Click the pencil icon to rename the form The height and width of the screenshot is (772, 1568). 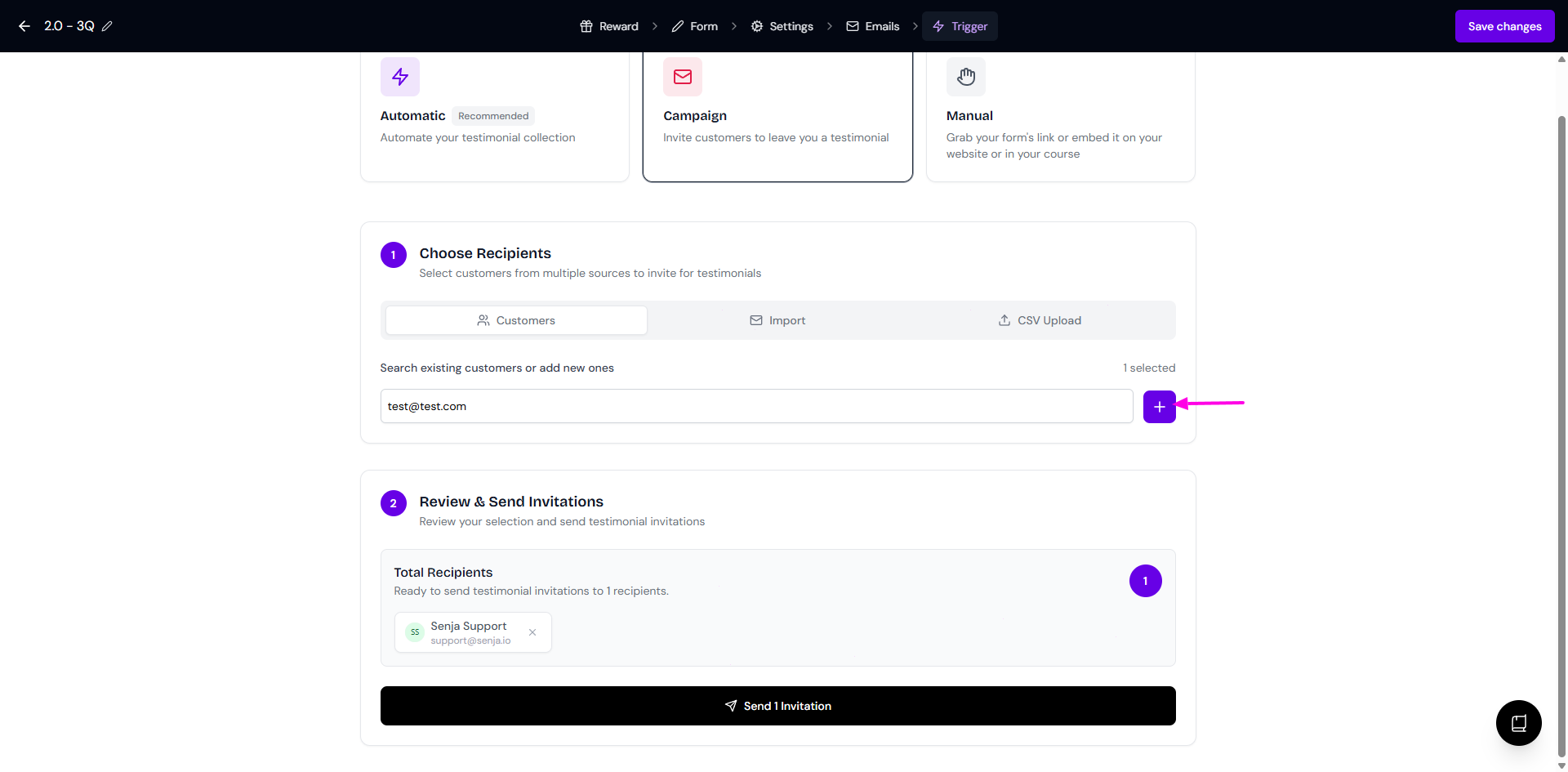click(x=107, y=26)
